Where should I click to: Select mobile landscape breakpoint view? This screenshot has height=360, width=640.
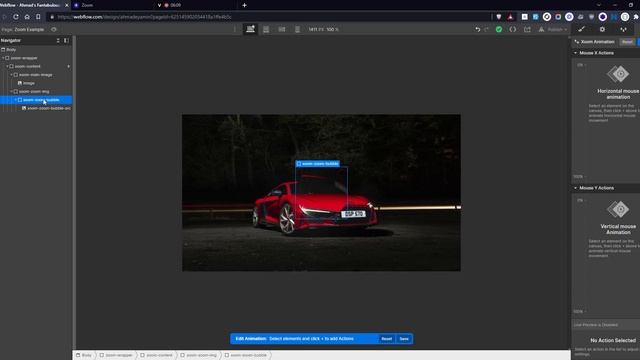[x=282, y=29]
